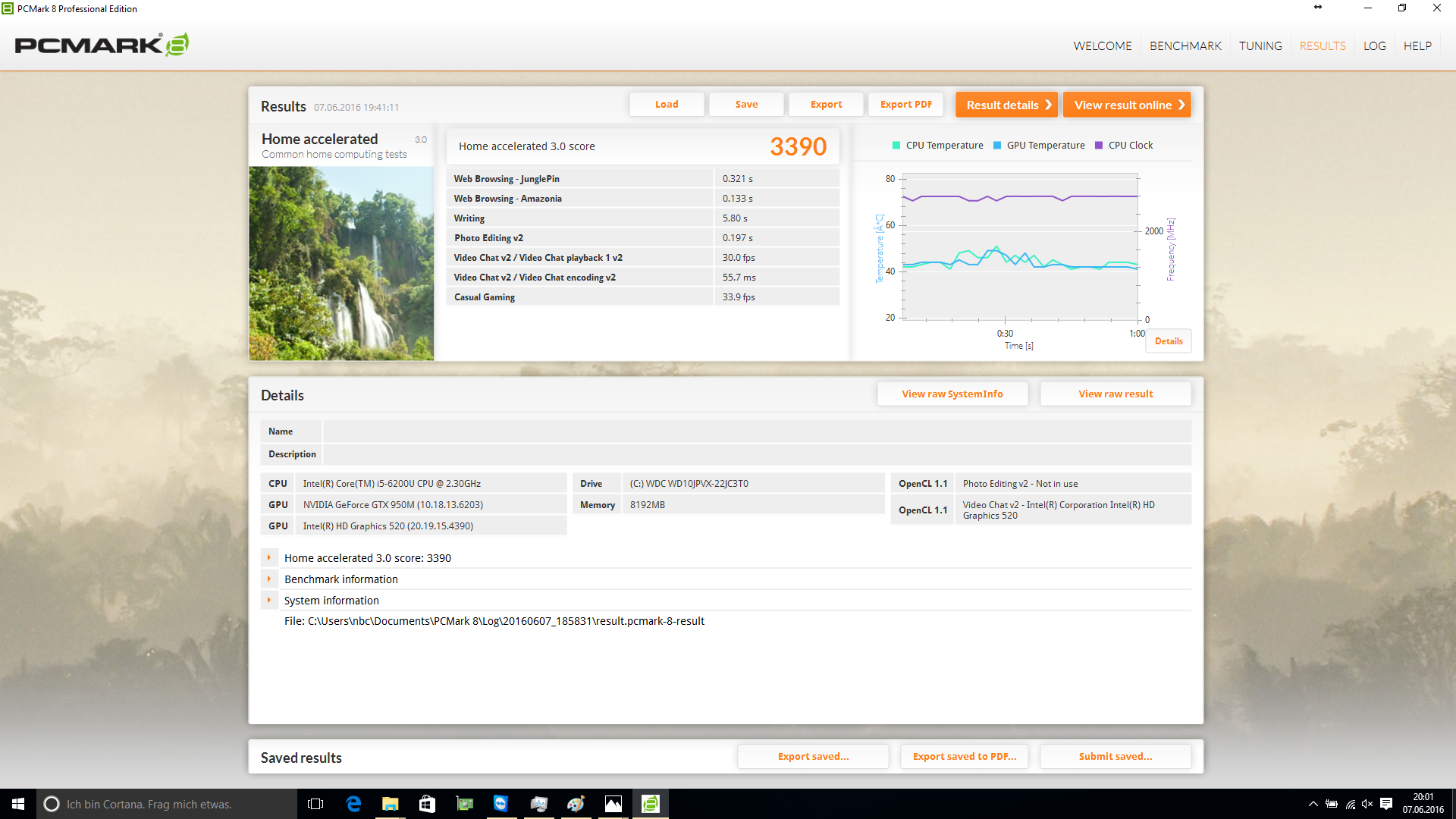Image resolution: width=1456 pixels, height=819 pixels.
Task: Toggle CPU Clock legend swatch
Action: click(1099, 146)
